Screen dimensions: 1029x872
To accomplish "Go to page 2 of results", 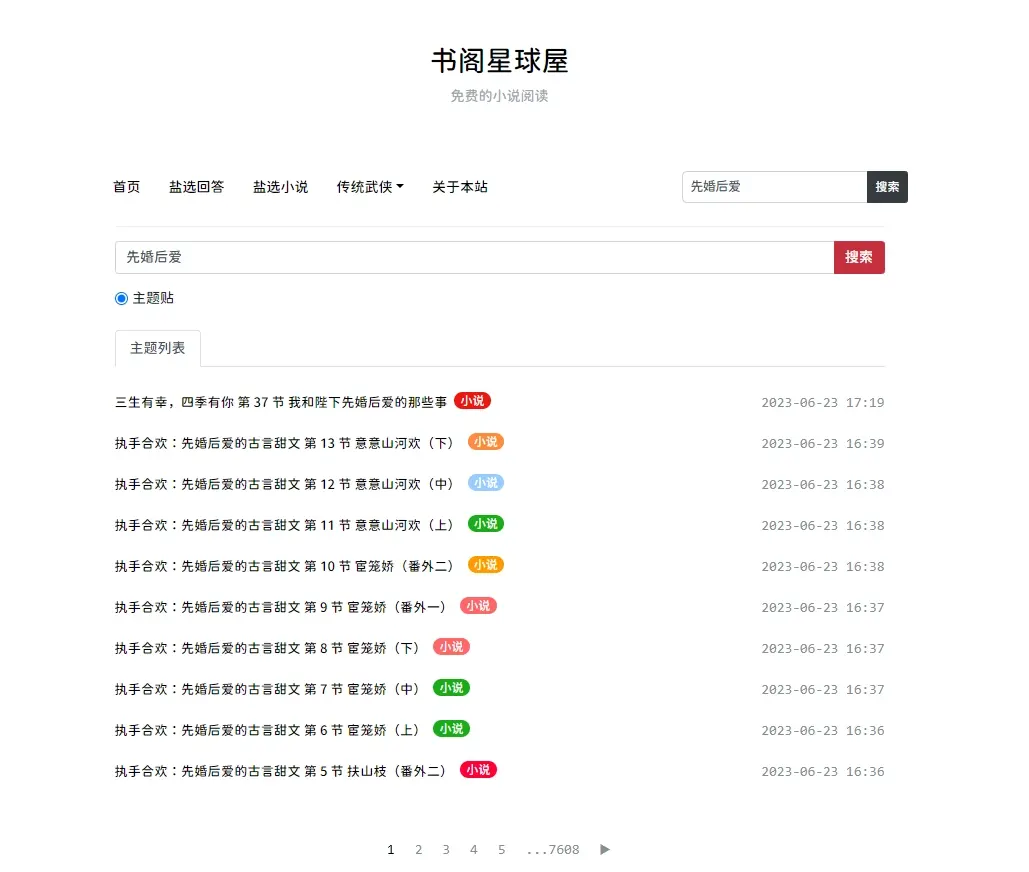I will [419, 850].
